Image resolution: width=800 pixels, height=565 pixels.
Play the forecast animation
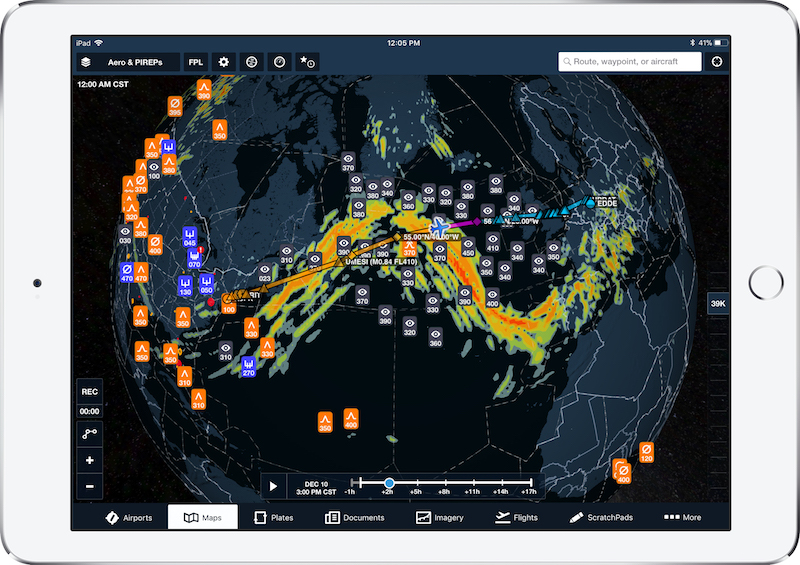(272, 486)
